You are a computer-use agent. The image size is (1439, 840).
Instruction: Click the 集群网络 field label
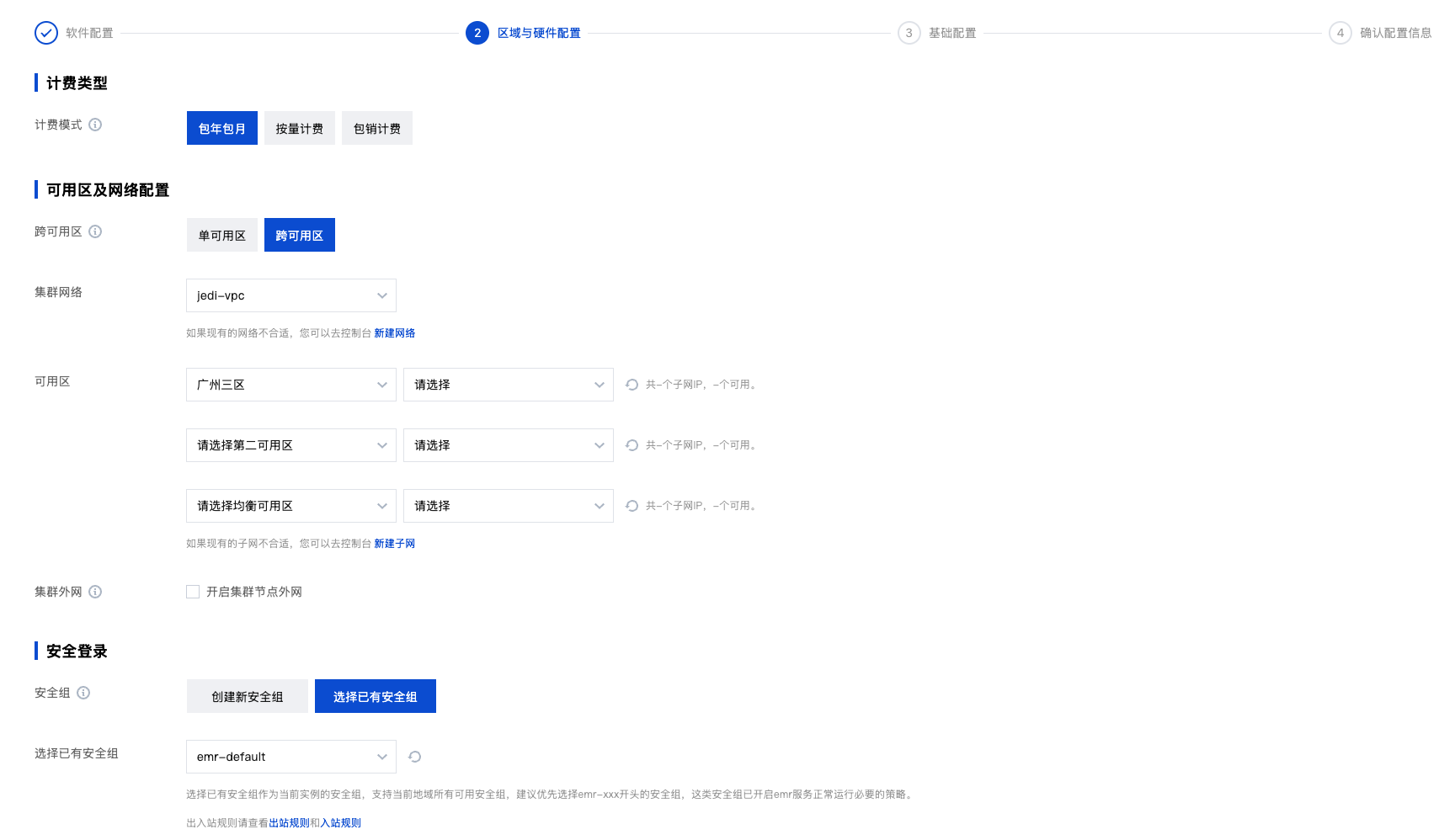pos(58,292)
